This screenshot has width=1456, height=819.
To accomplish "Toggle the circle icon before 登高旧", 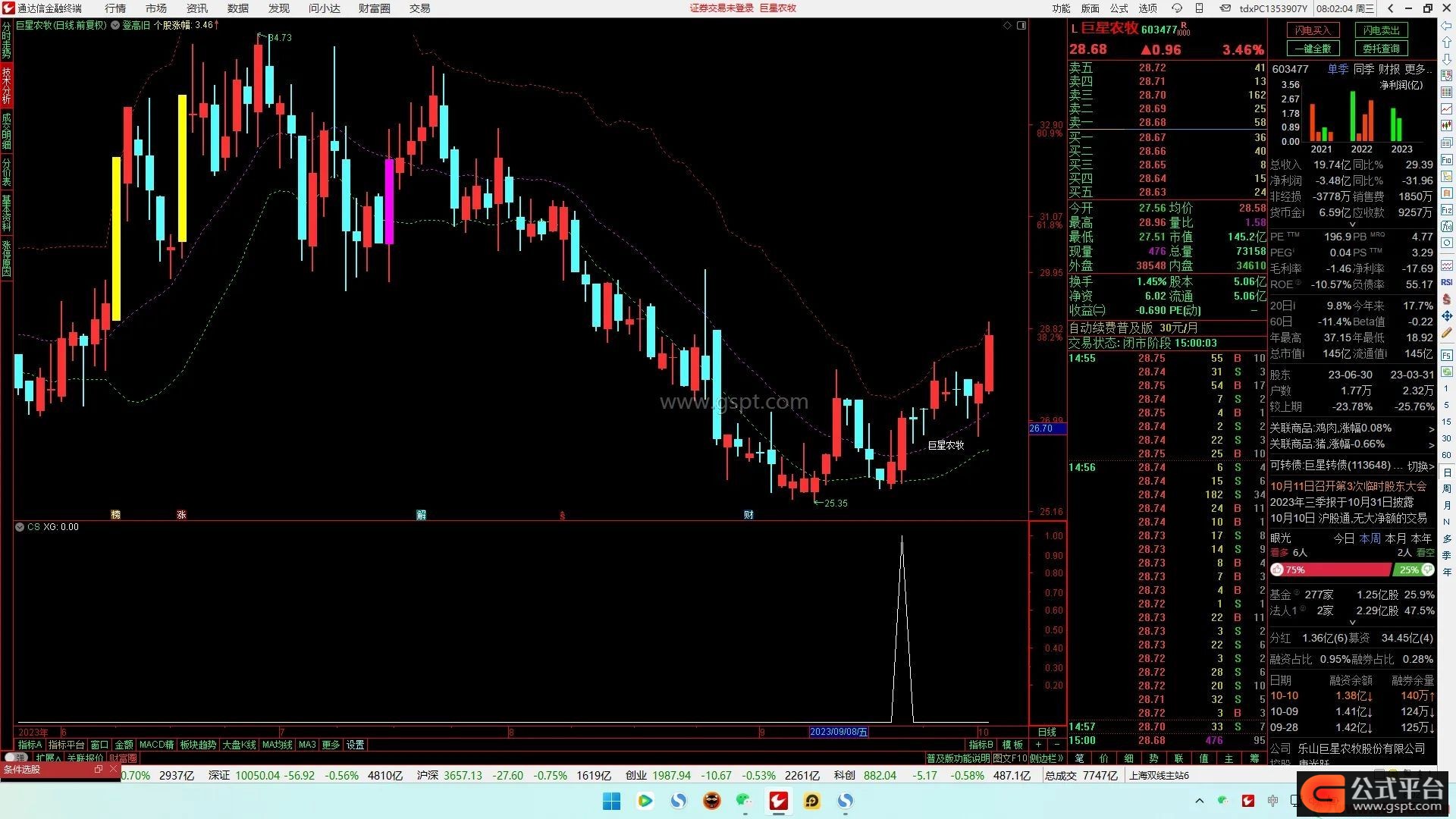I will (x=115, y=25).
